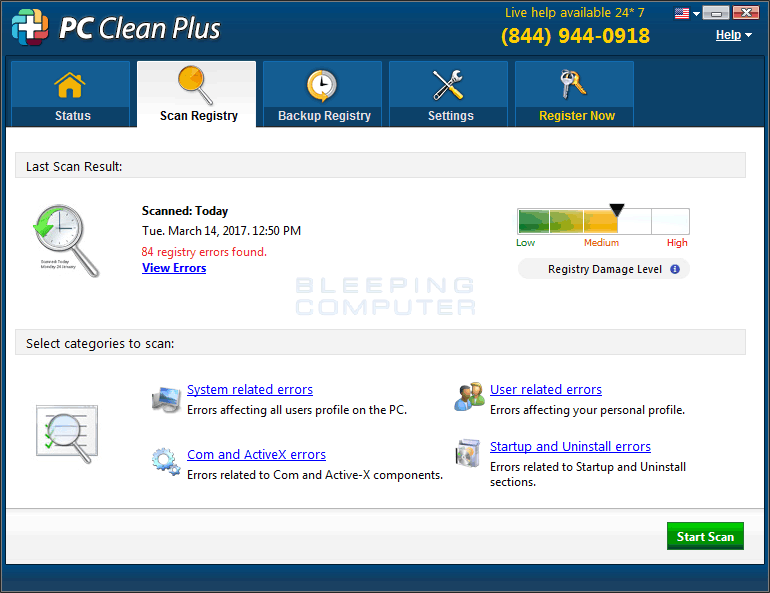Open the Register Now tab
The image size is (770, 593).
[575, 94]
